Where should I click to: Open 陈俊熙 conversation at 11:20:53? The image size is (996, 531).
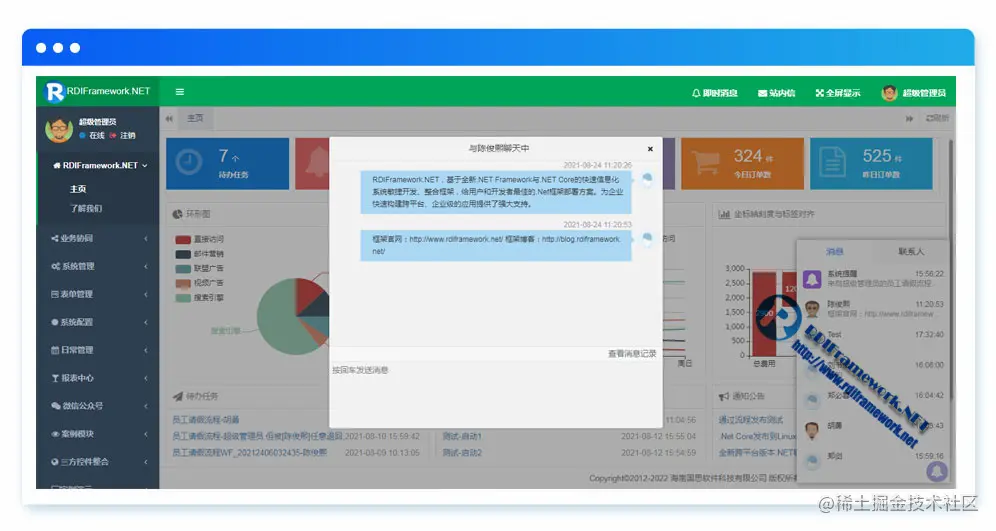tap(873, 309)
